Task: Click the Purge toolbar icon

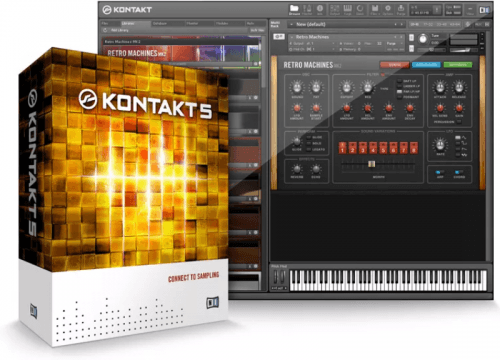Action: pos(401,10)
